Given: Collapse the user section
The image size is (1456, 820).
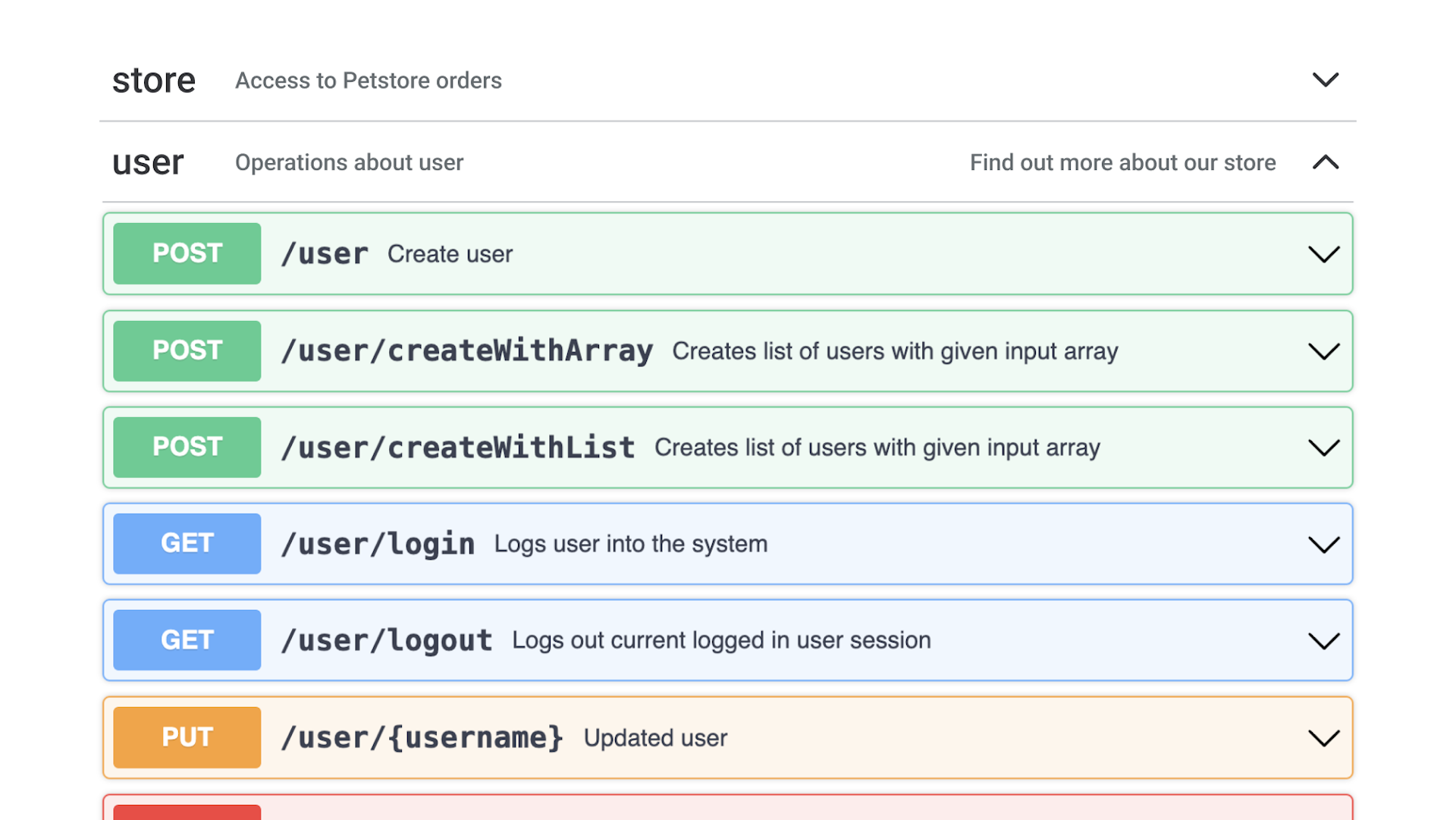Looking at the screenshot, I should pyautogui.click(x=1326, y=162).
